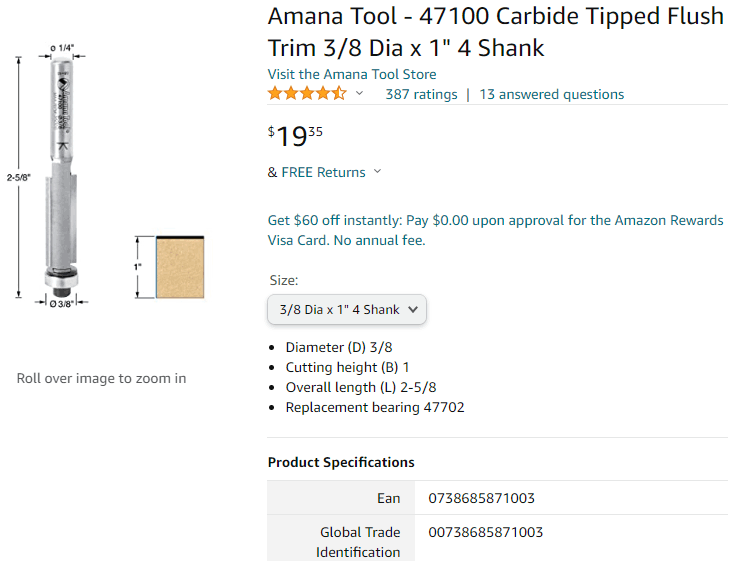Open the 387 ratings link

tap(421, 94)
